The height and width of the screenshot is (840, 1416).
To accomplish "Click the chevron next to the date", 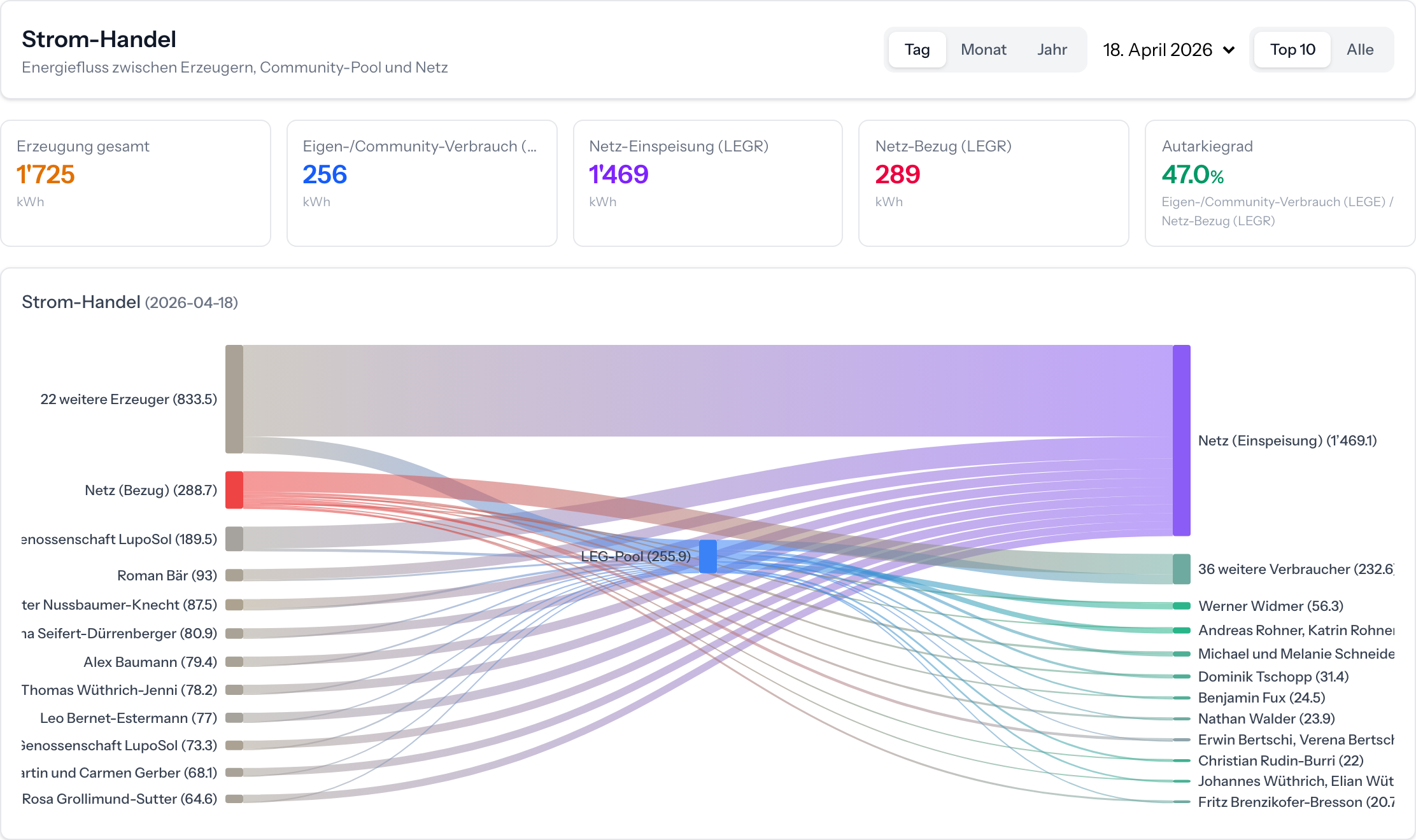I will tap(1229, 50).
